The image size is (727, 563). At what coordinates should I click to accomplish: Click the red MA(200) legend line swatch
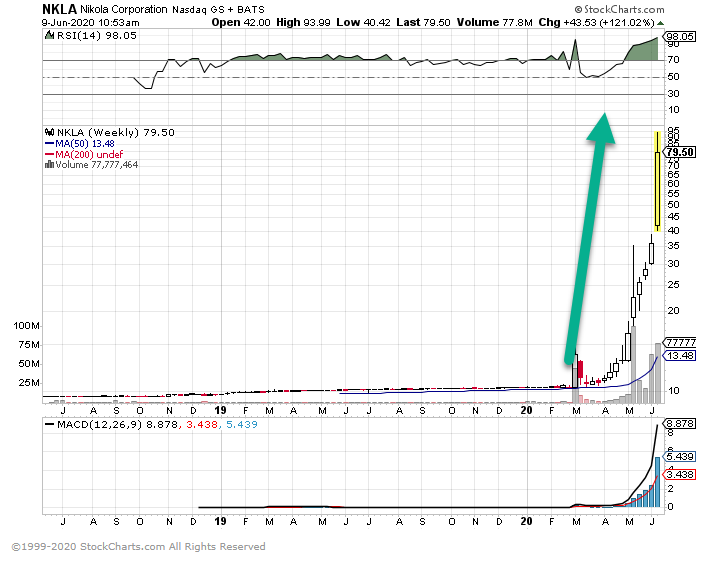point(49,154)
